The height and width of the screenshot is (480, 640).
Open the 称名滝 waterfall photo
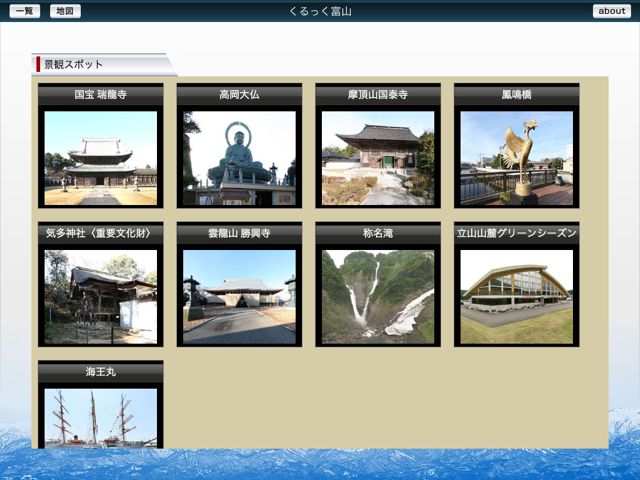[x=378, y=297]
